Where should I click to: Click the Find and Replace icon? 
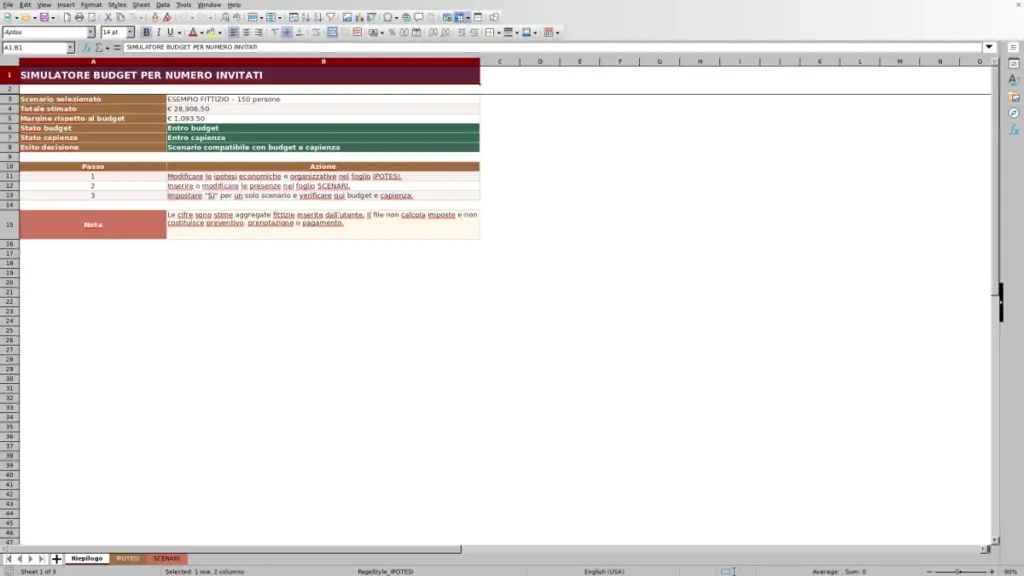225,18
